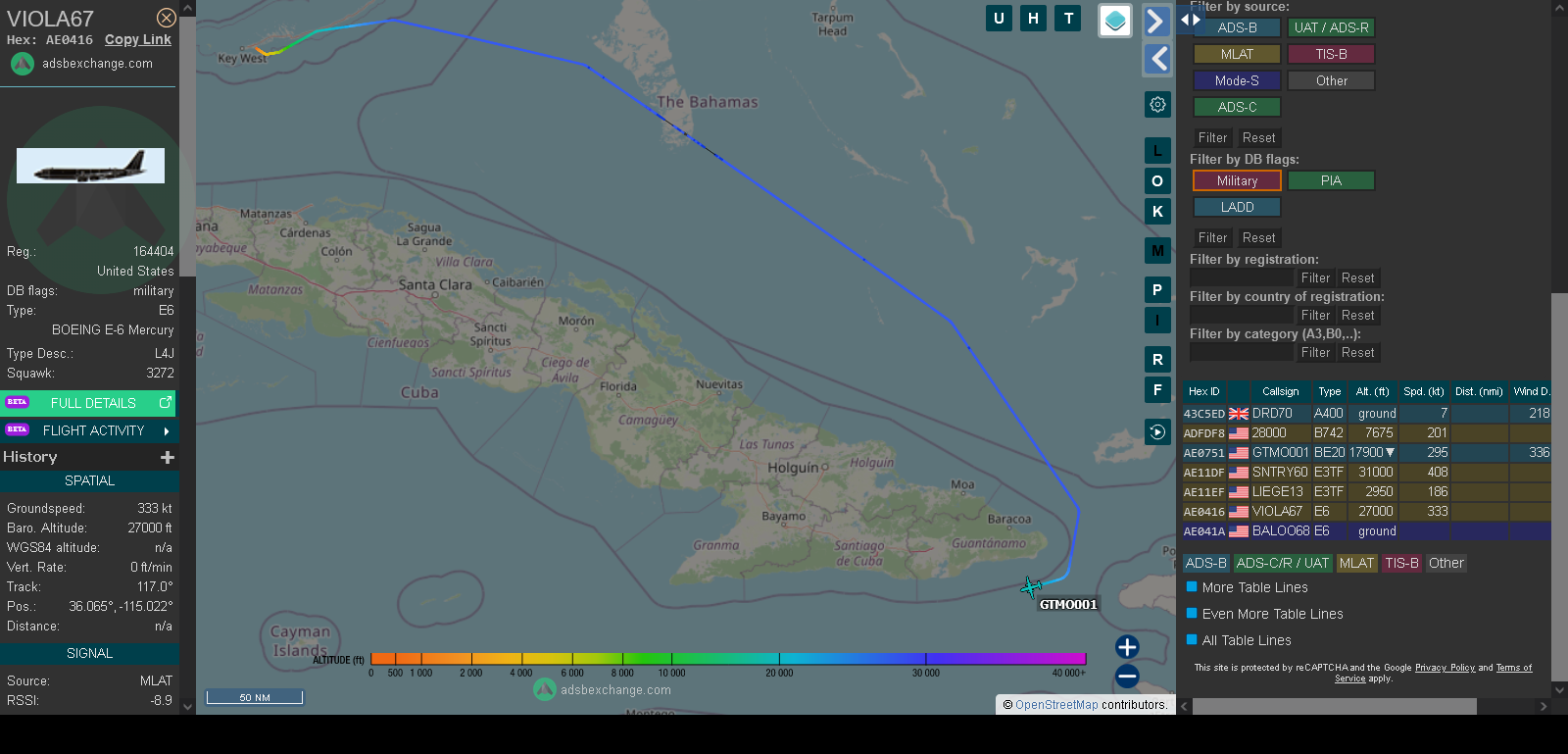This screenshot has height=754, width=1568.
Task: Toggle the H map button
Action: coord(1033,18)
